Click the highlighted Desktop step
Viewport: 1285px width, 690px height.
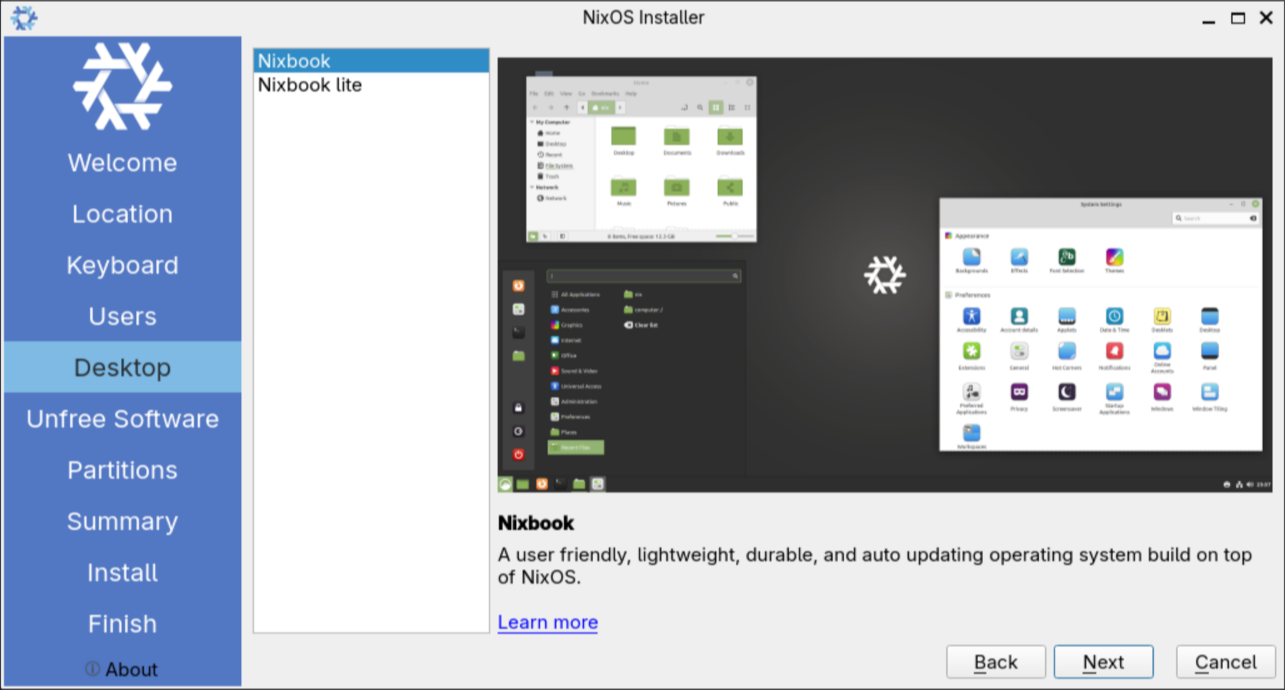122,367
